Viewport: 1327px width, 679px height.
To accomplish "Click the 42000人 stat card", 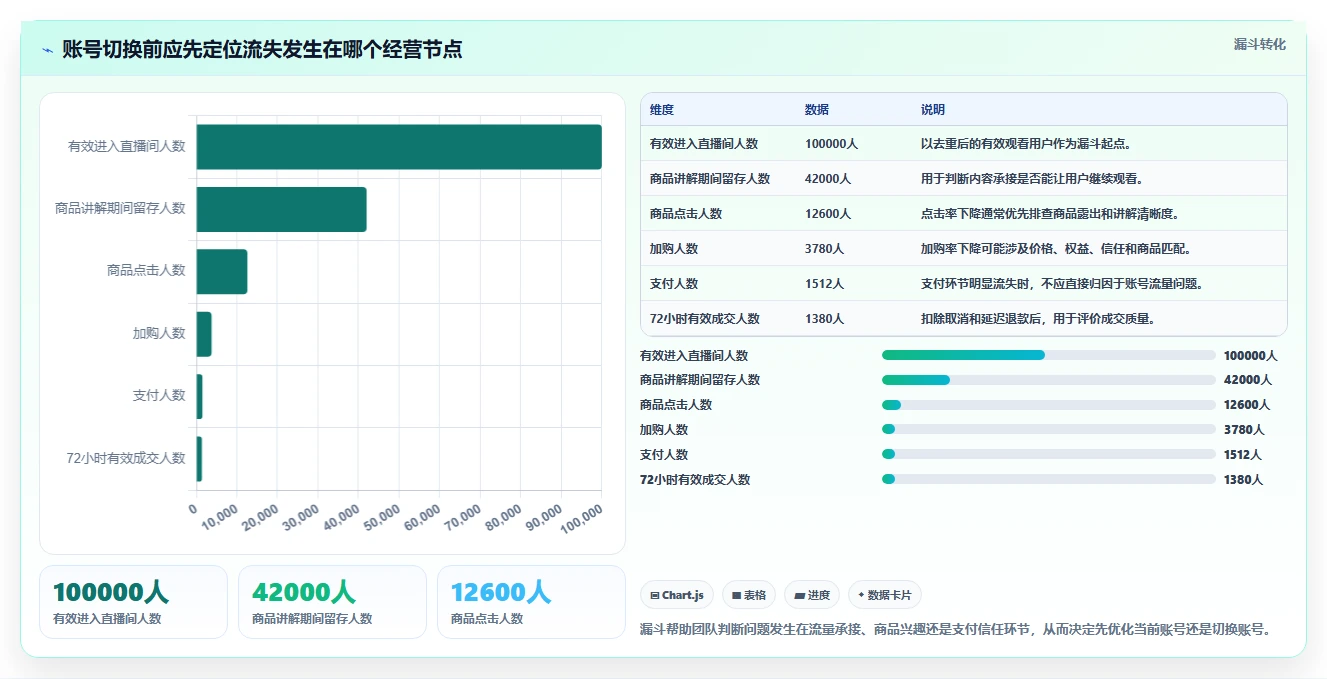I will [x=332, y=602].
